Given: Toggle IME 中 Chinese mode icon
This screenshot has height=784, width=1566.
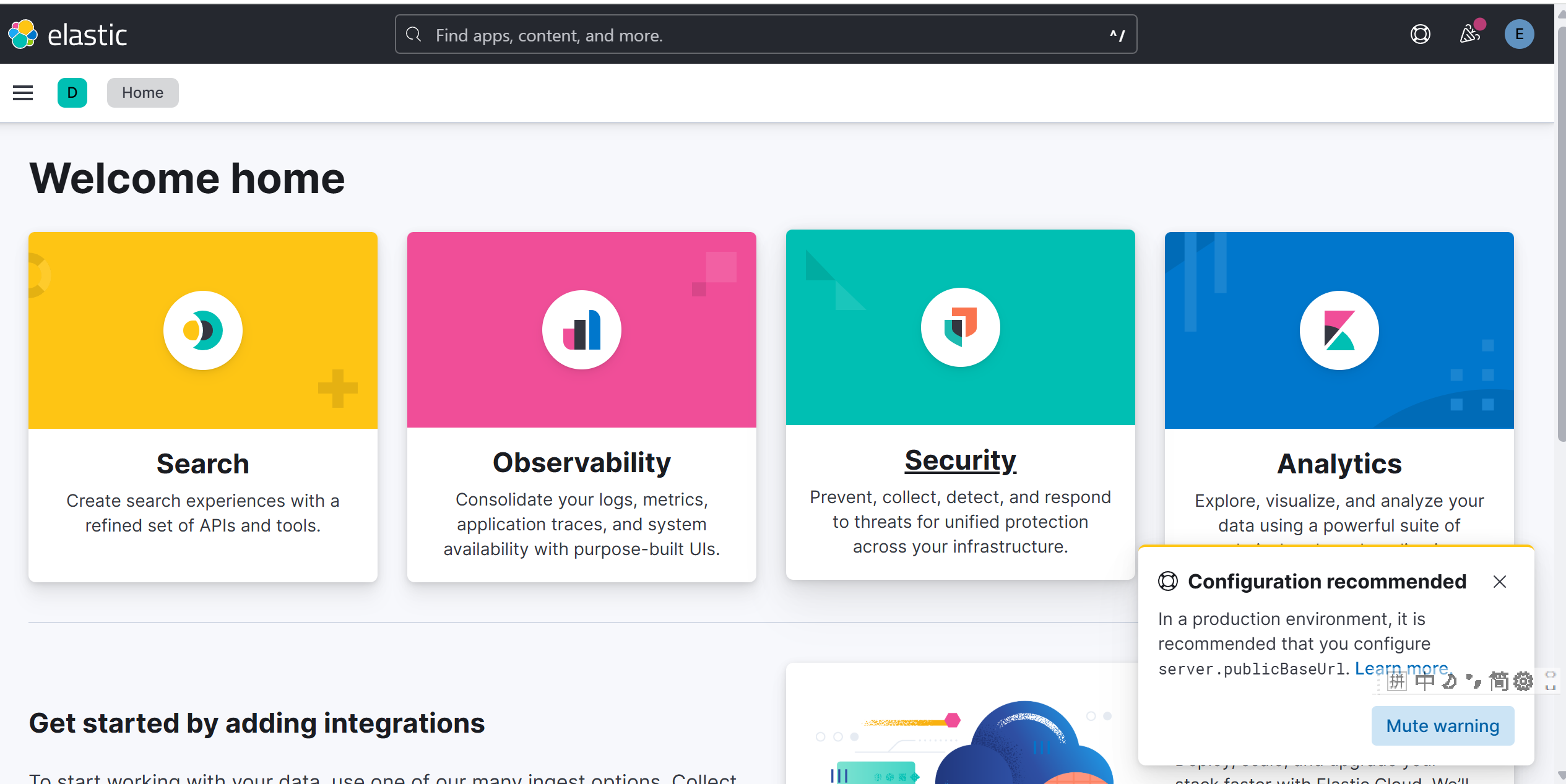Looking at the screenshot, I should pyautogui.click(x=1424, y=681).
